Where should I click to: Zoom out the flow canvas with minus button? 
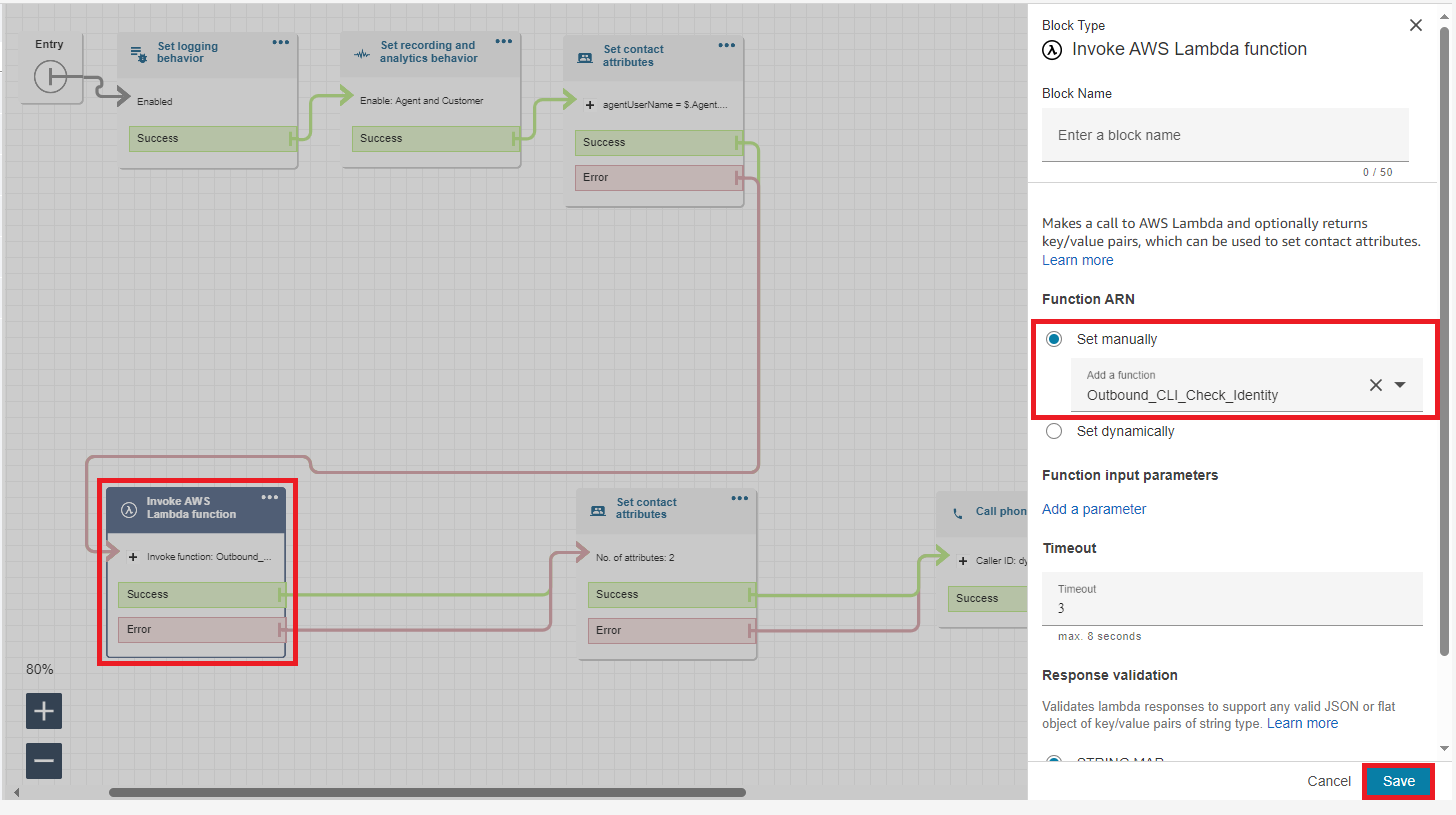point(44,761)
